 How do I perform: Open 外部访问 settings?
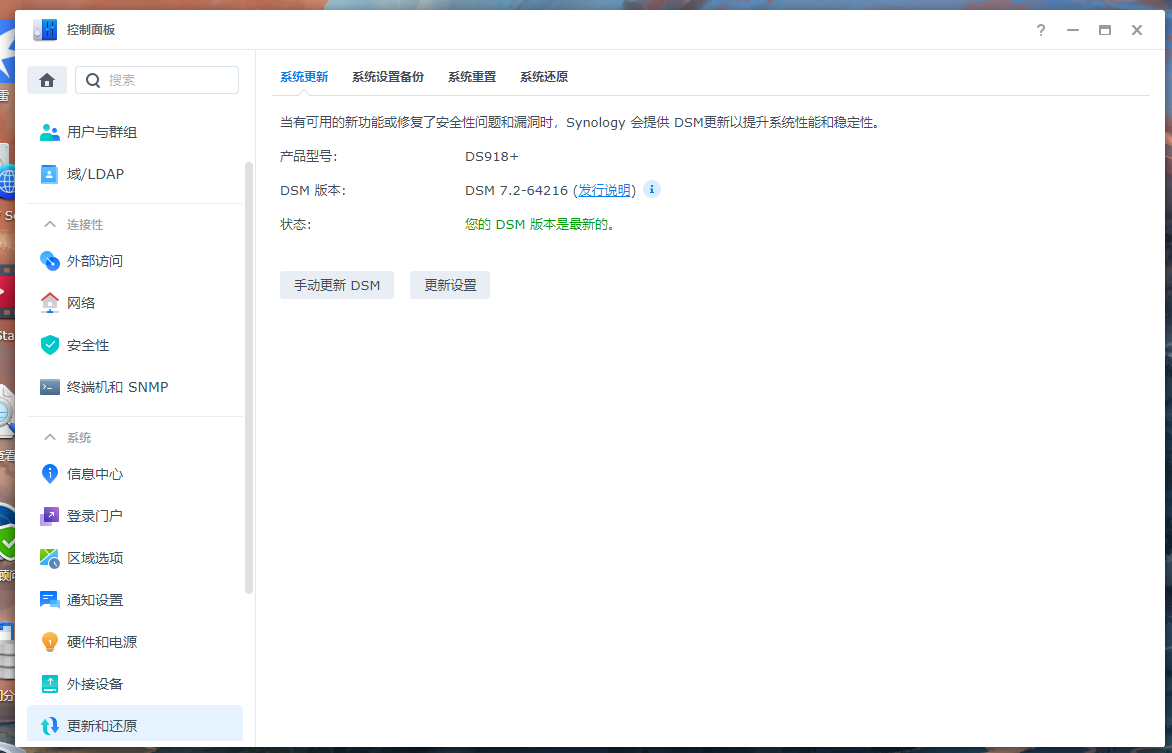(135, 261)
